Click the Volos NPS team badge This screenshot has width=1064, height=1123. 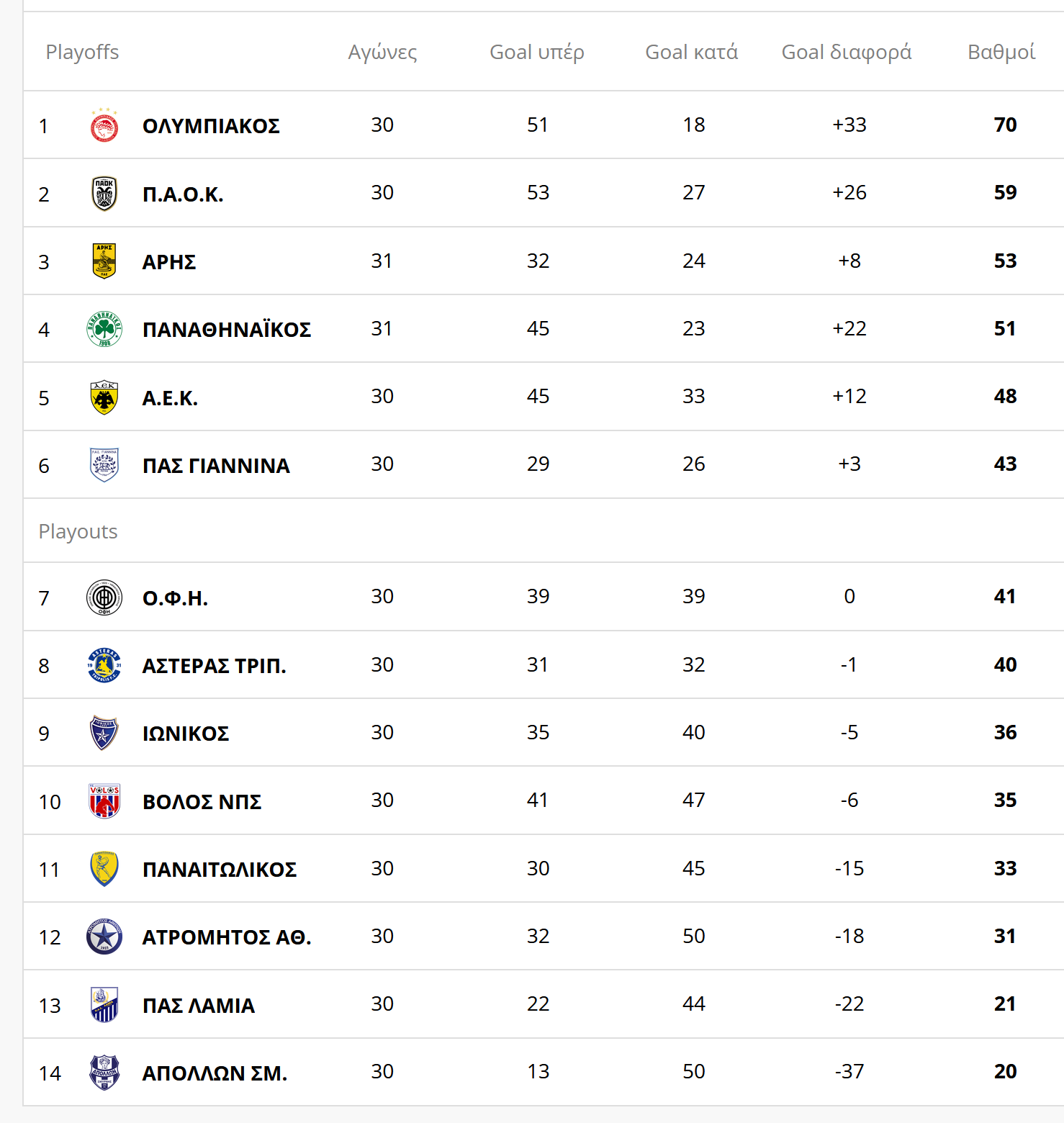104,801
